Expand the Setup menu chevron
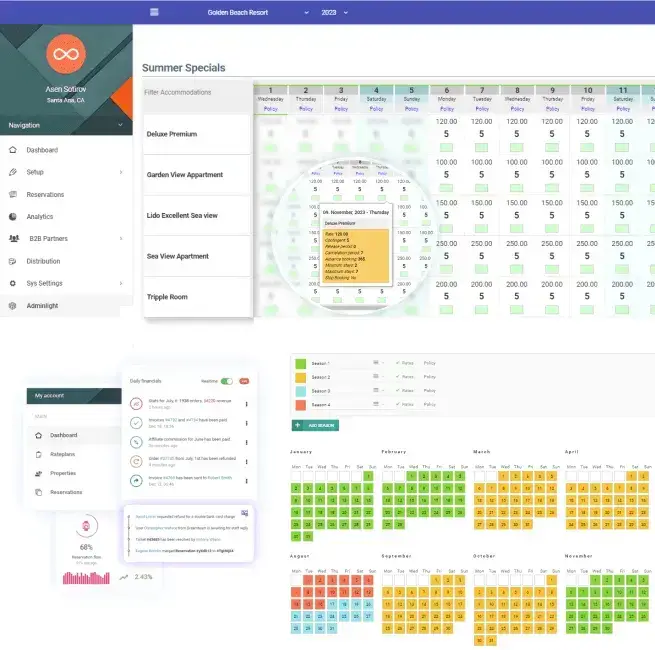The image size is (655, 650). [x=121, y=172]
